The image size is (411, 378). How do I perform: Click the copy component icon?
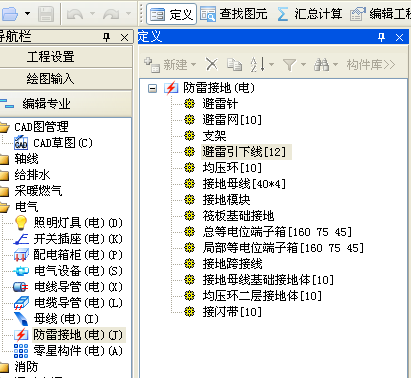click(x=235, y=64)
